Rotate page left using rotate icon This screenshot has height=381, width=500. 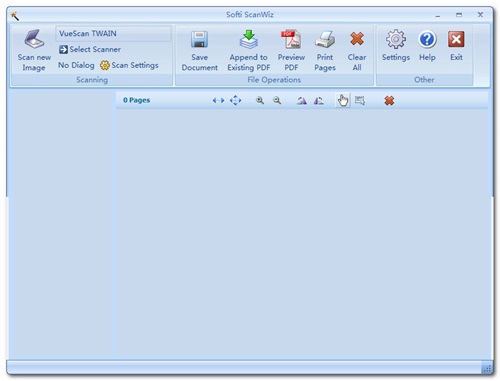point(302,100)
